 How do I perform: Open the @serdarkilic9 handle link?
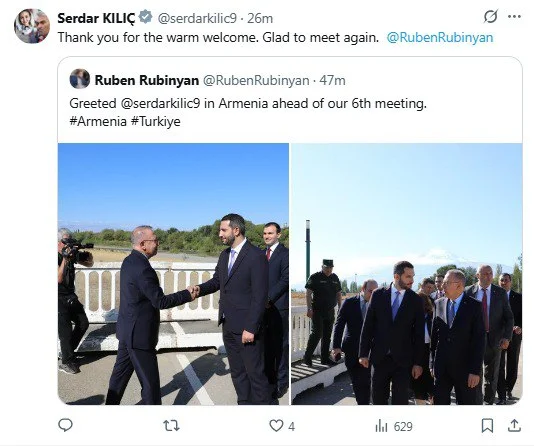(x=197, y=18)
